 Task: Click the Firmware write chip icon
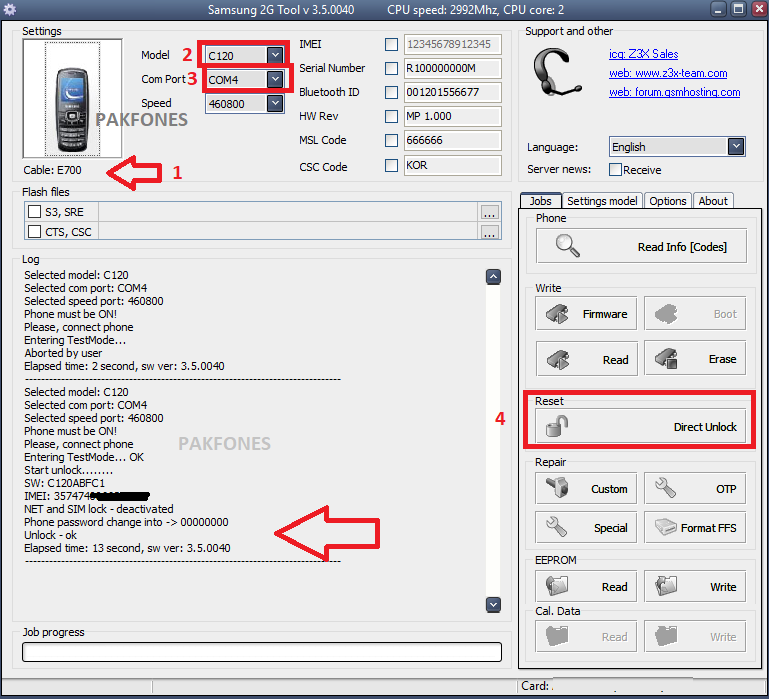click(x=557, y=314)
